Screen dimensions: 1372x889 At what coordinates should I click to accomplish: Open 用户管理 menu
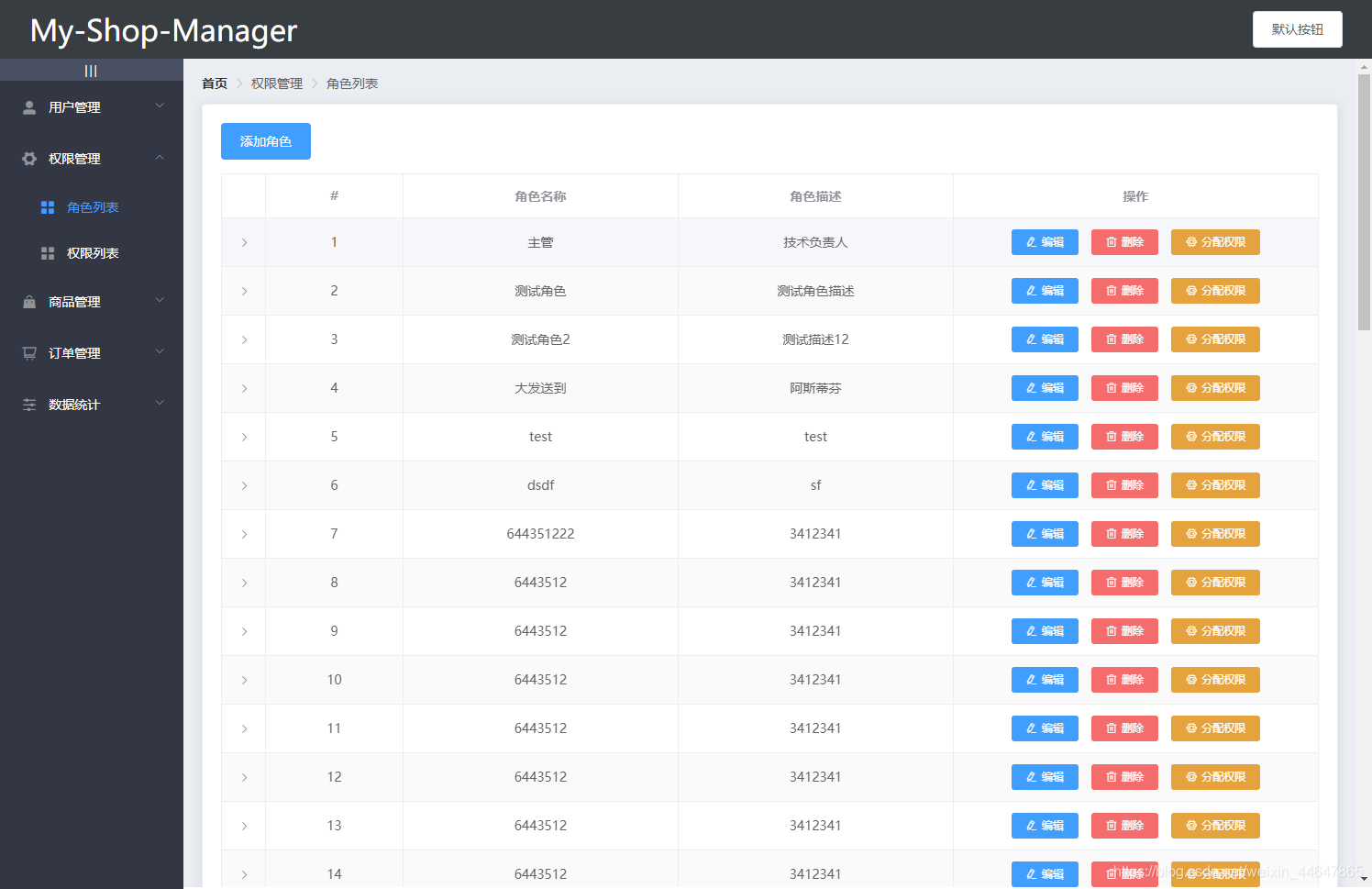tap(92, 107)
